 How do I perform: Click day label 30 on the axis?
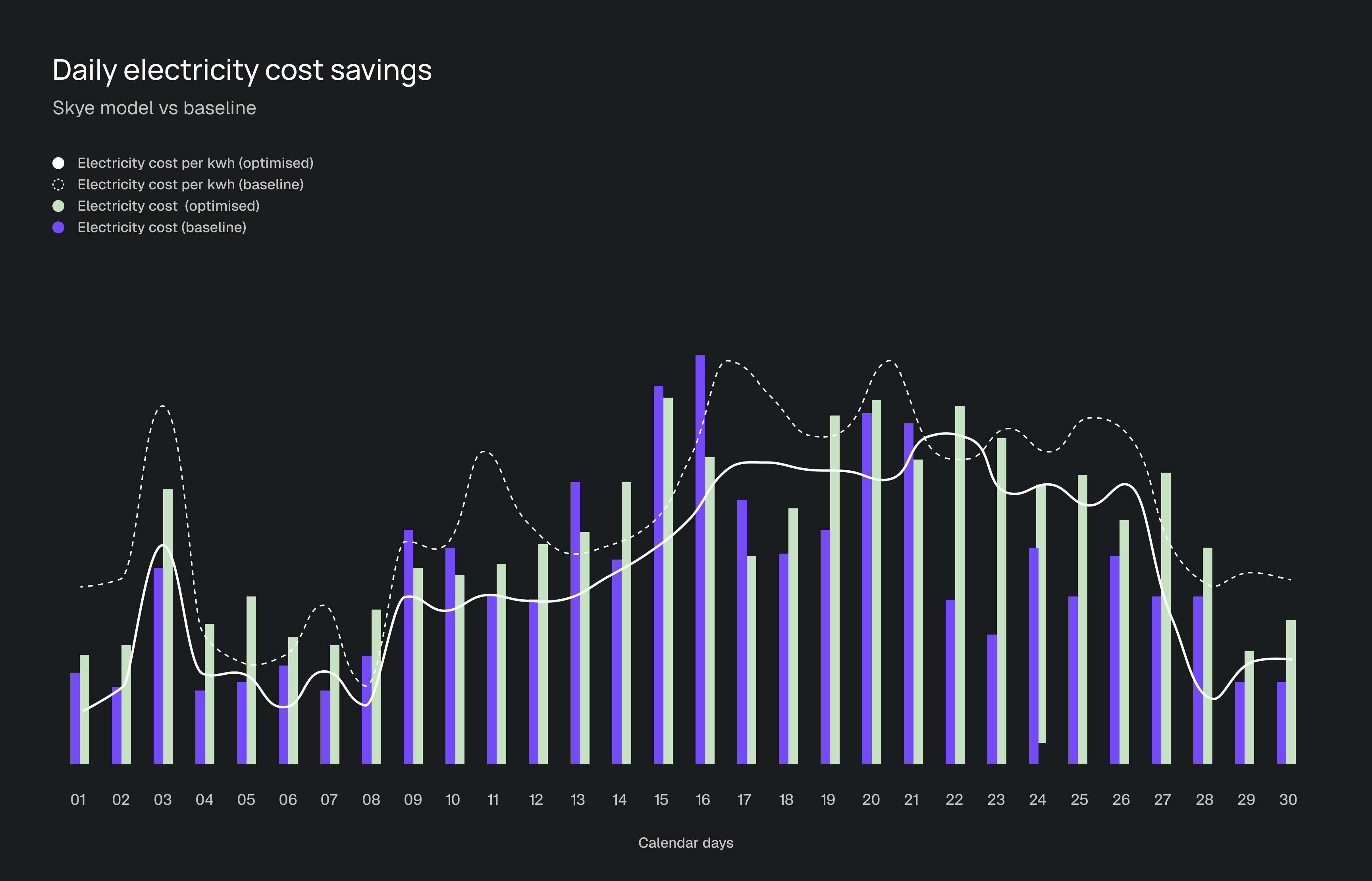coord(1288,799)
